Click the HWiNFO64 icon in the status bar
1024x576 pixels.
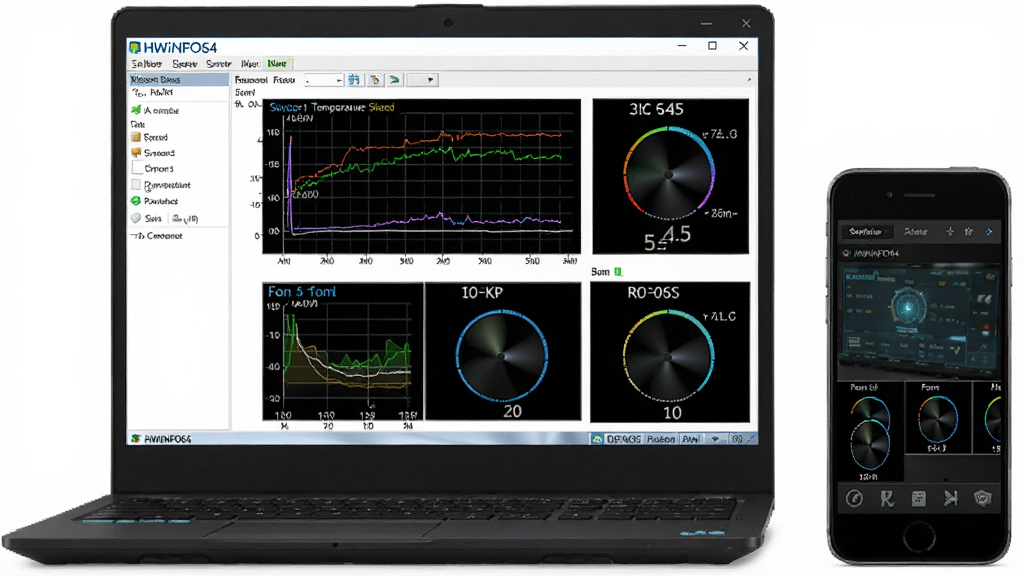(x=136, y=439)
